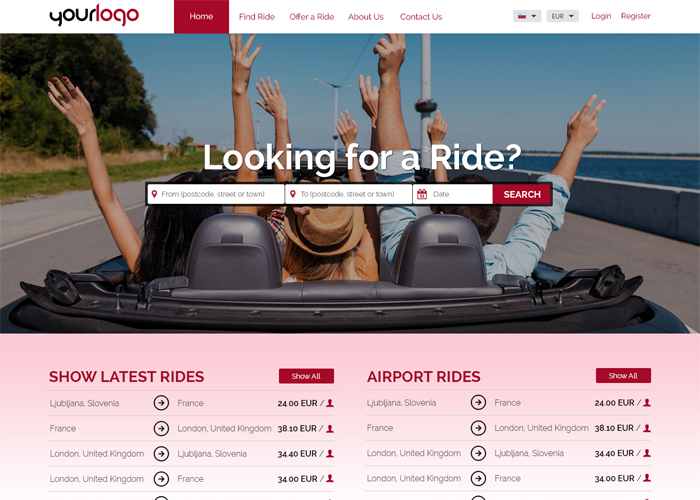Screen dimensions: 700x500
Task: Click Show All for latest rides
Action: click(x=306, y=376)
